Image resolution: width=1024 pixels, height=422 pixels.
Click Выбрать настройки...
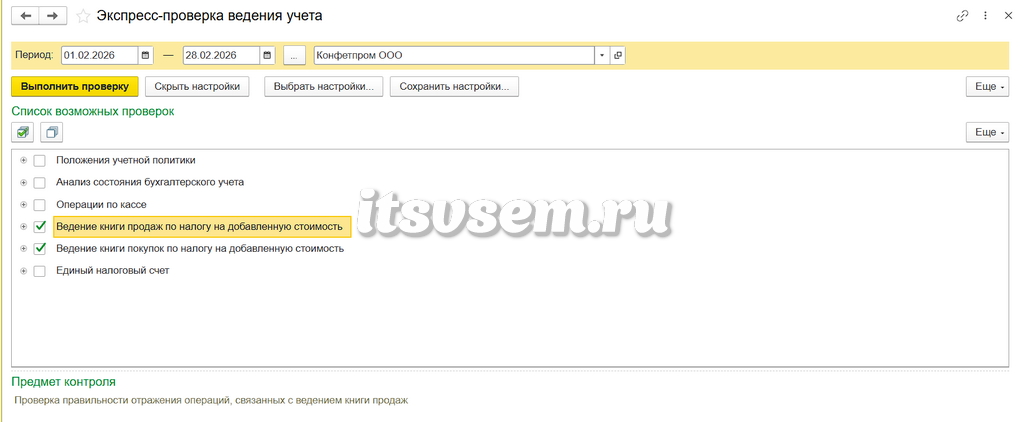click(323, 86)
